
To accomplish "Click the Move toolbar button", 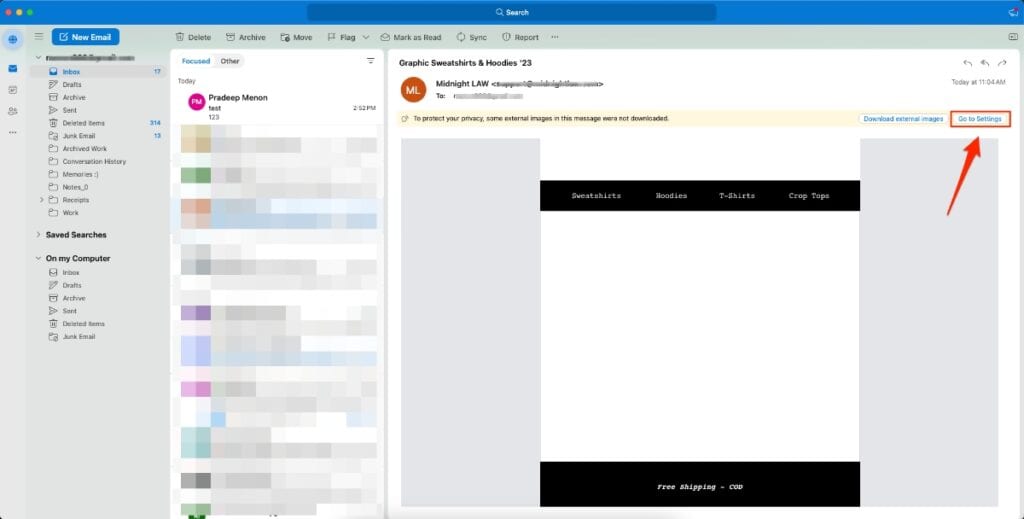I will point(296,37).
